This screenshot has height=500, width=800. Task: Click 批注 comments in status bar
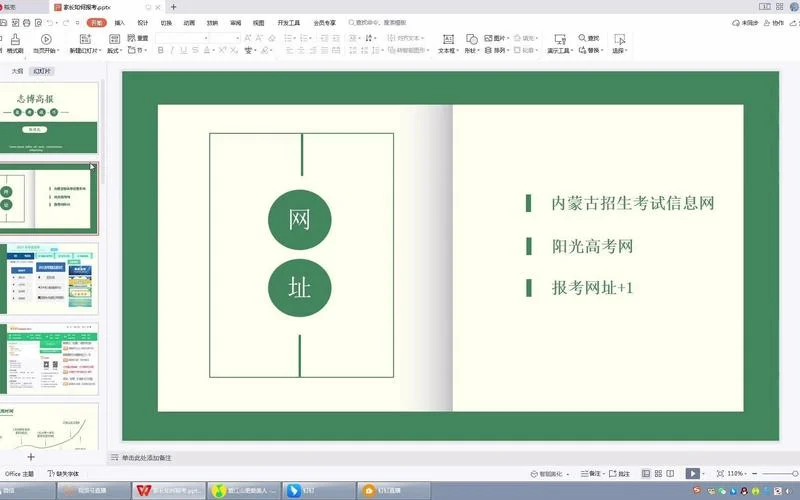point(619,474)
